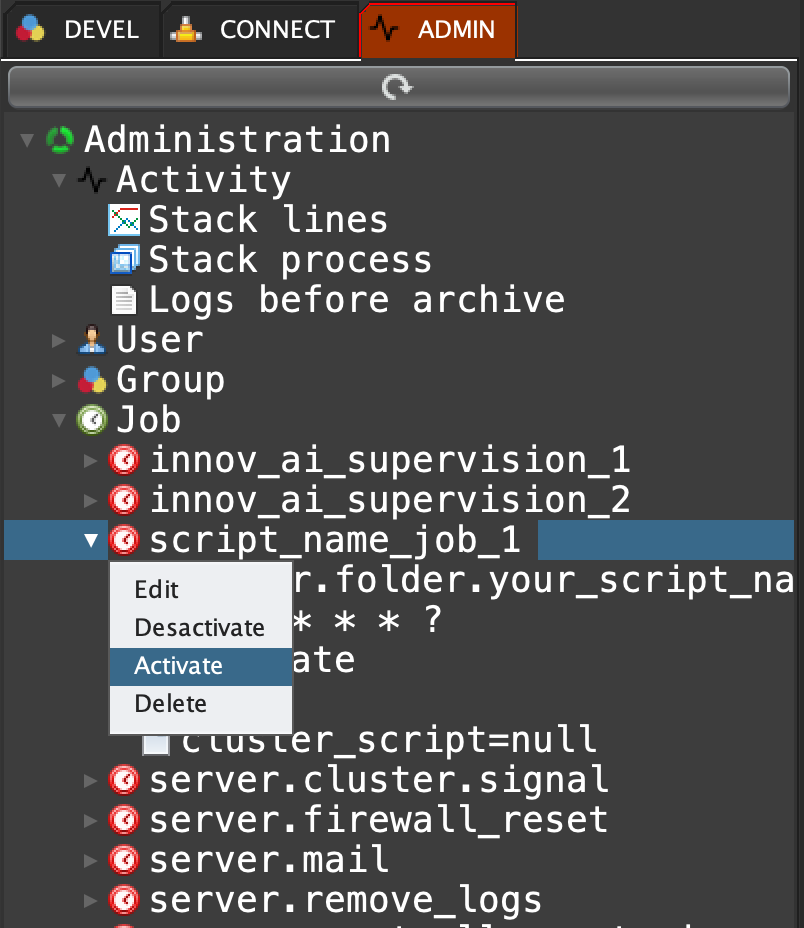
Task: Expand the User node
Action: point(59,341)
